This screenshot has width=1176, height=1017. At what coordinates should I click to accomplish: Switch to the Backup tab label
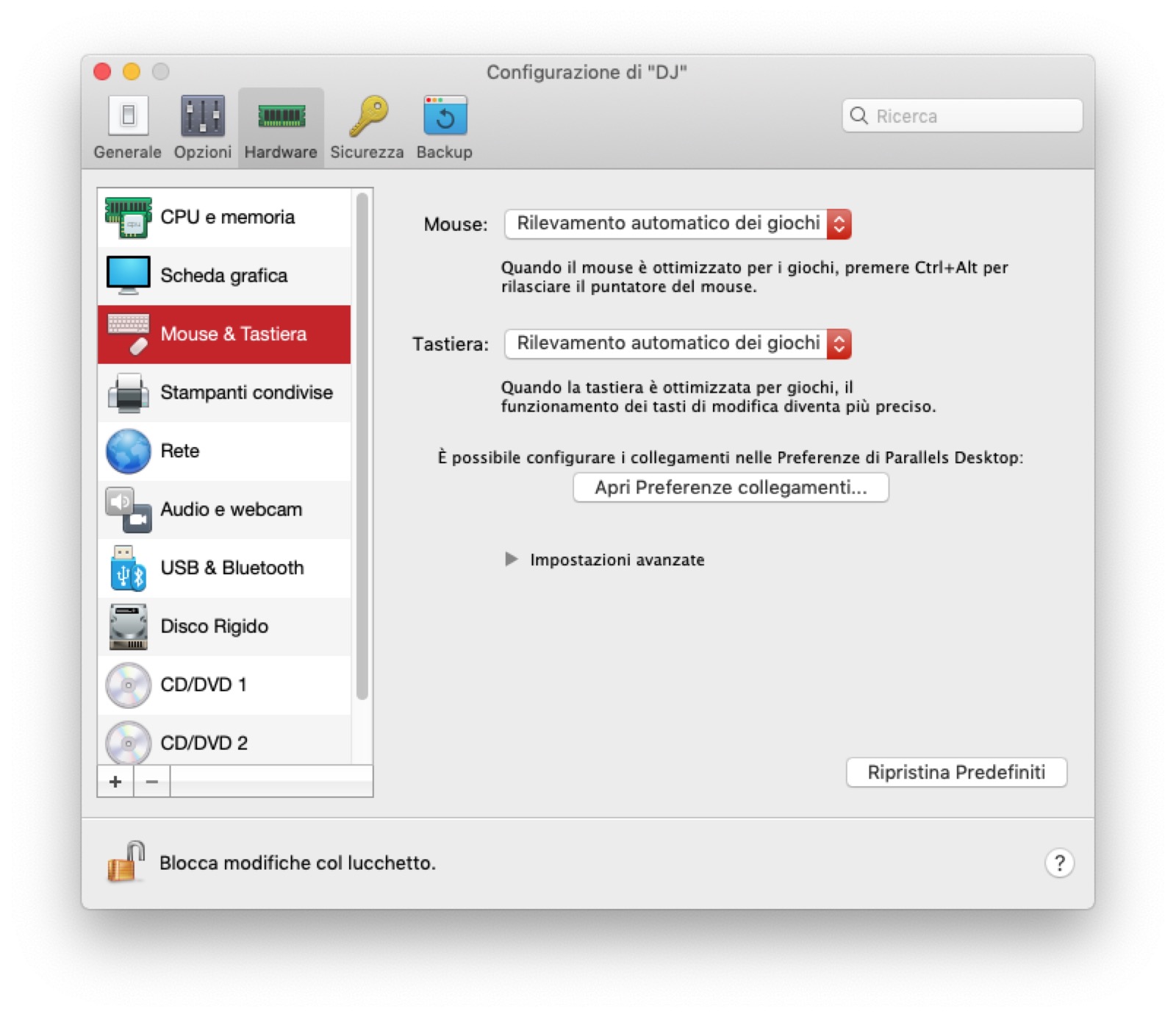[445, 152]
